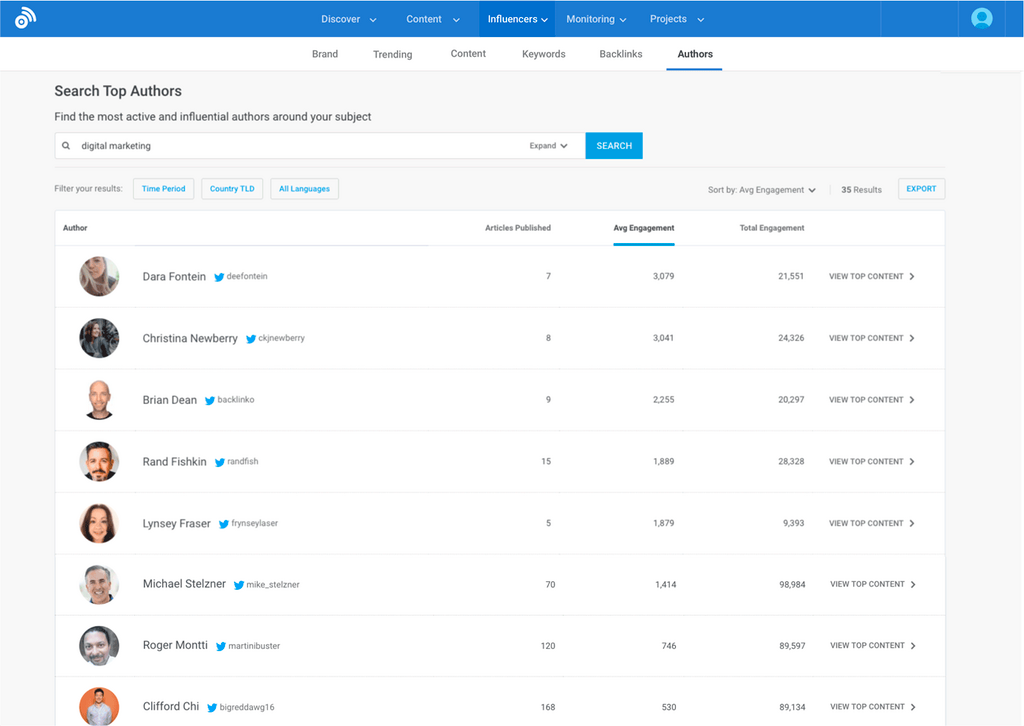The image size is (1024, 726).
Task: View top content for Dara Fontein
Action: (x=872, y=276)
